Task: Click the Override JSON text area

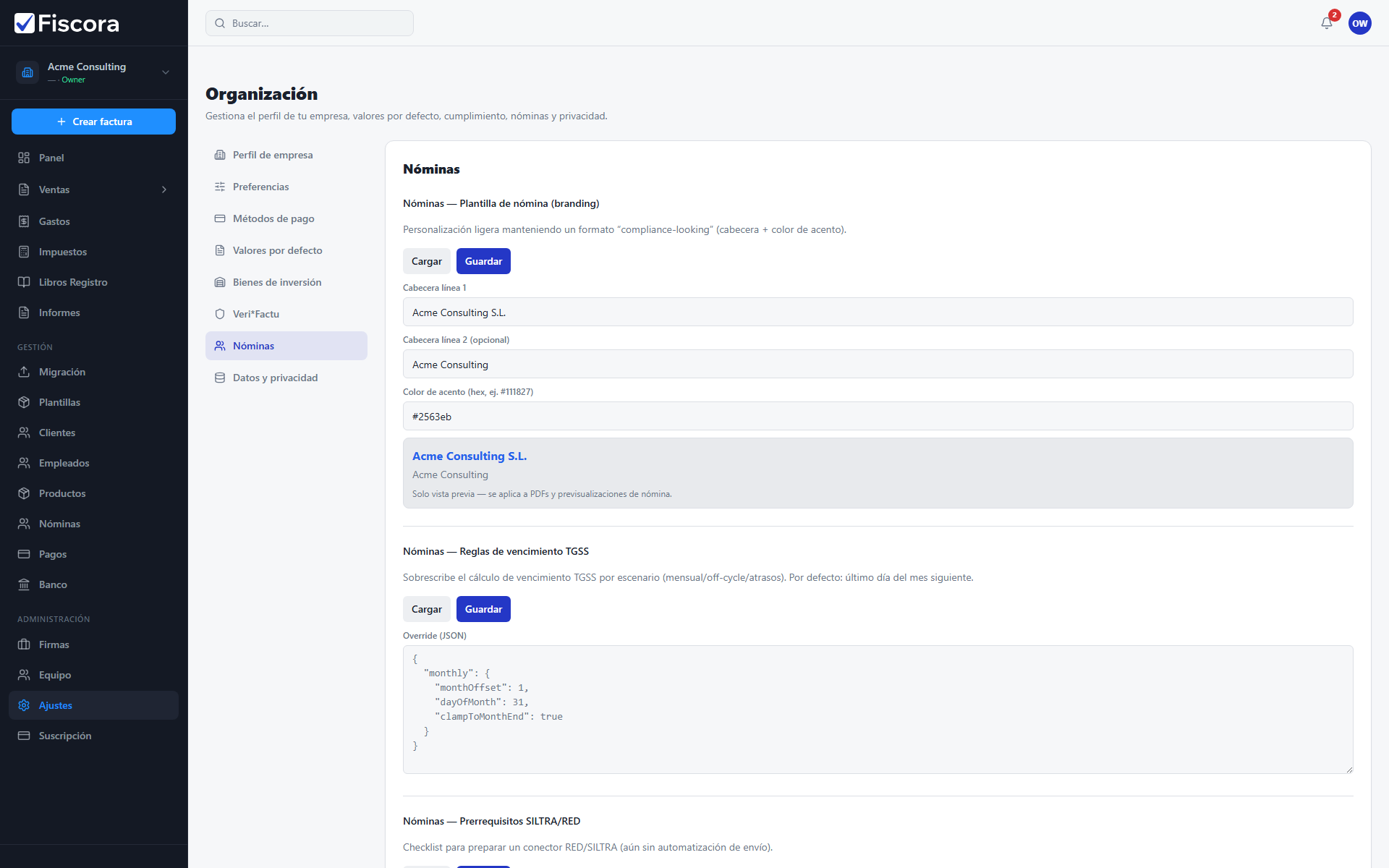Action: pos(878,710)
